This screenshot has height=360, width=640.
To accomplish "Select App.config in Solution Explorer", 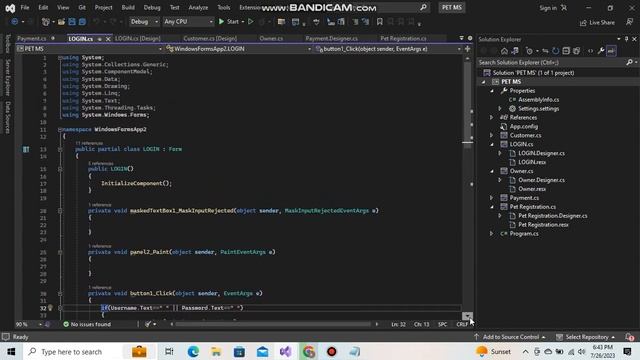I will tap(524, 127).
